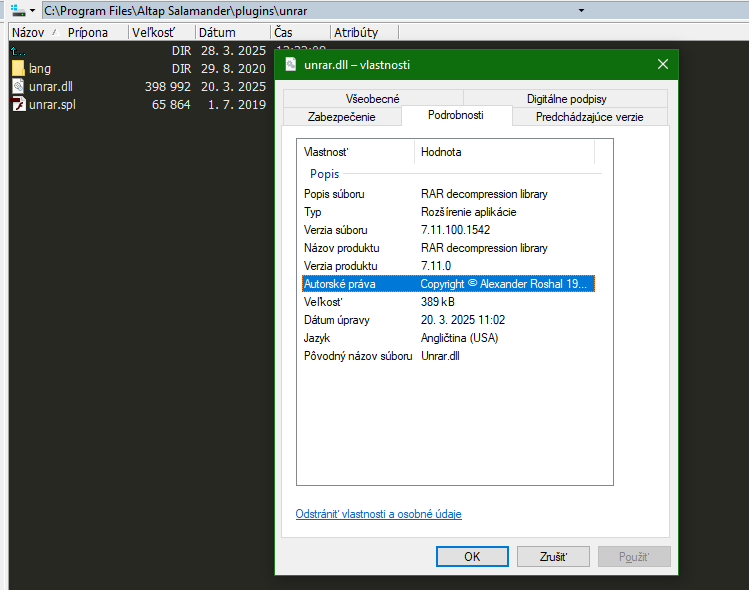
Task: Cancel with the Zrušiť button
Action: 553,557
